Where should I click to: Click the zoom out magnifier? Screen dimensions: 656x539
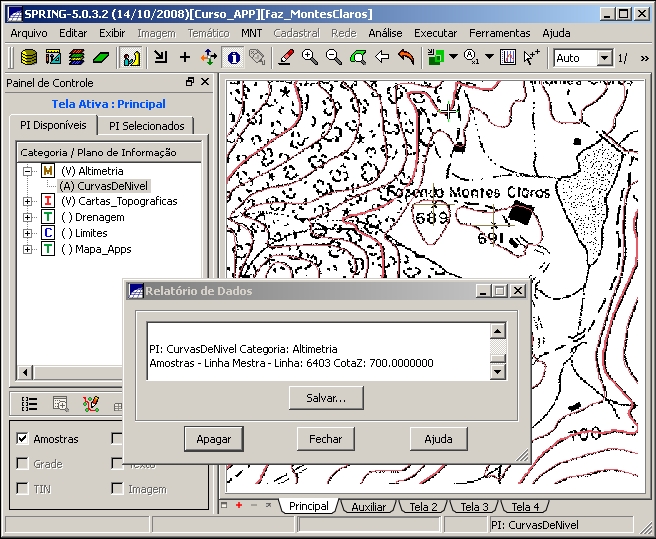[334, 58]
